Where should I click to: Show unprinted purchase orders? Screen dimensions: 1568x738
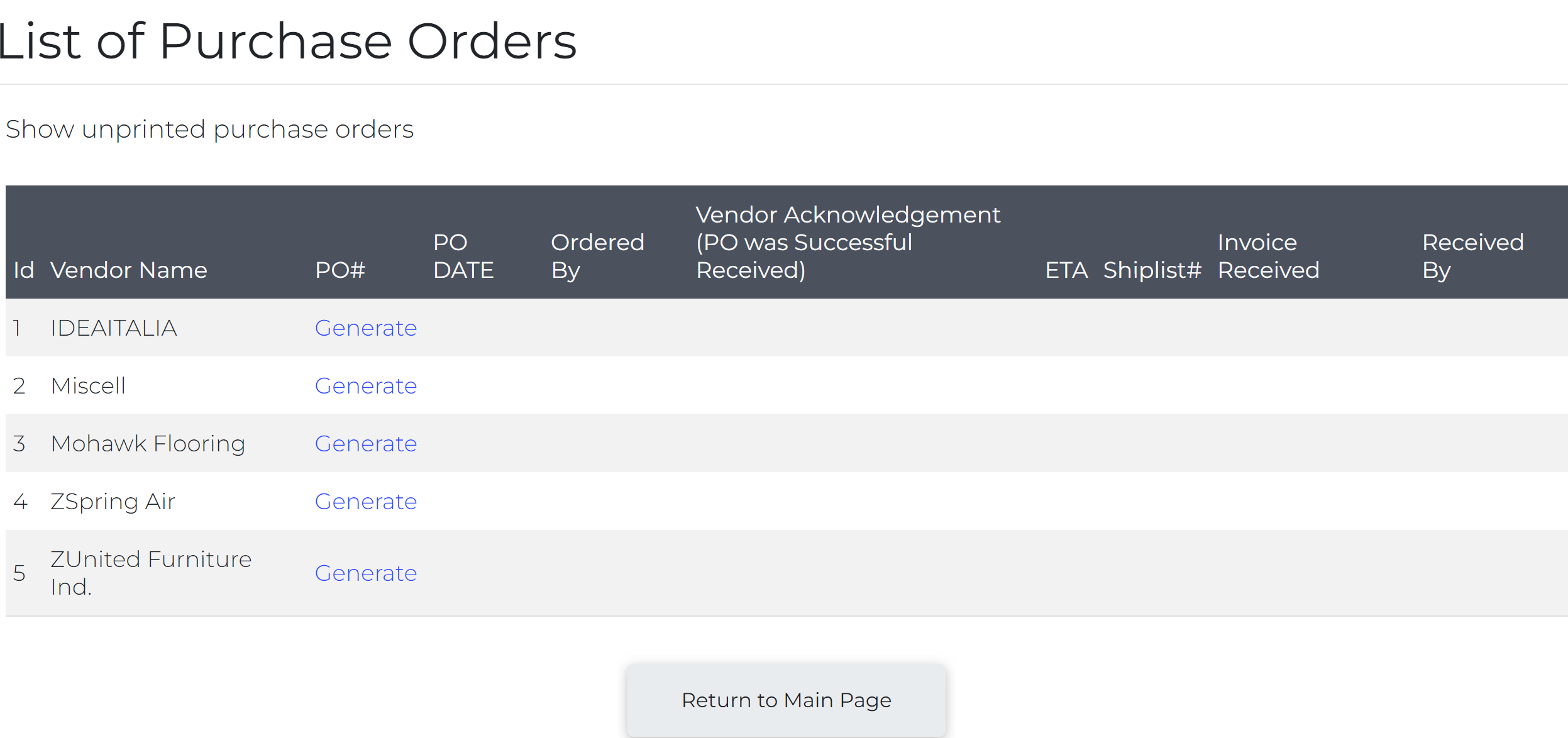209,129
